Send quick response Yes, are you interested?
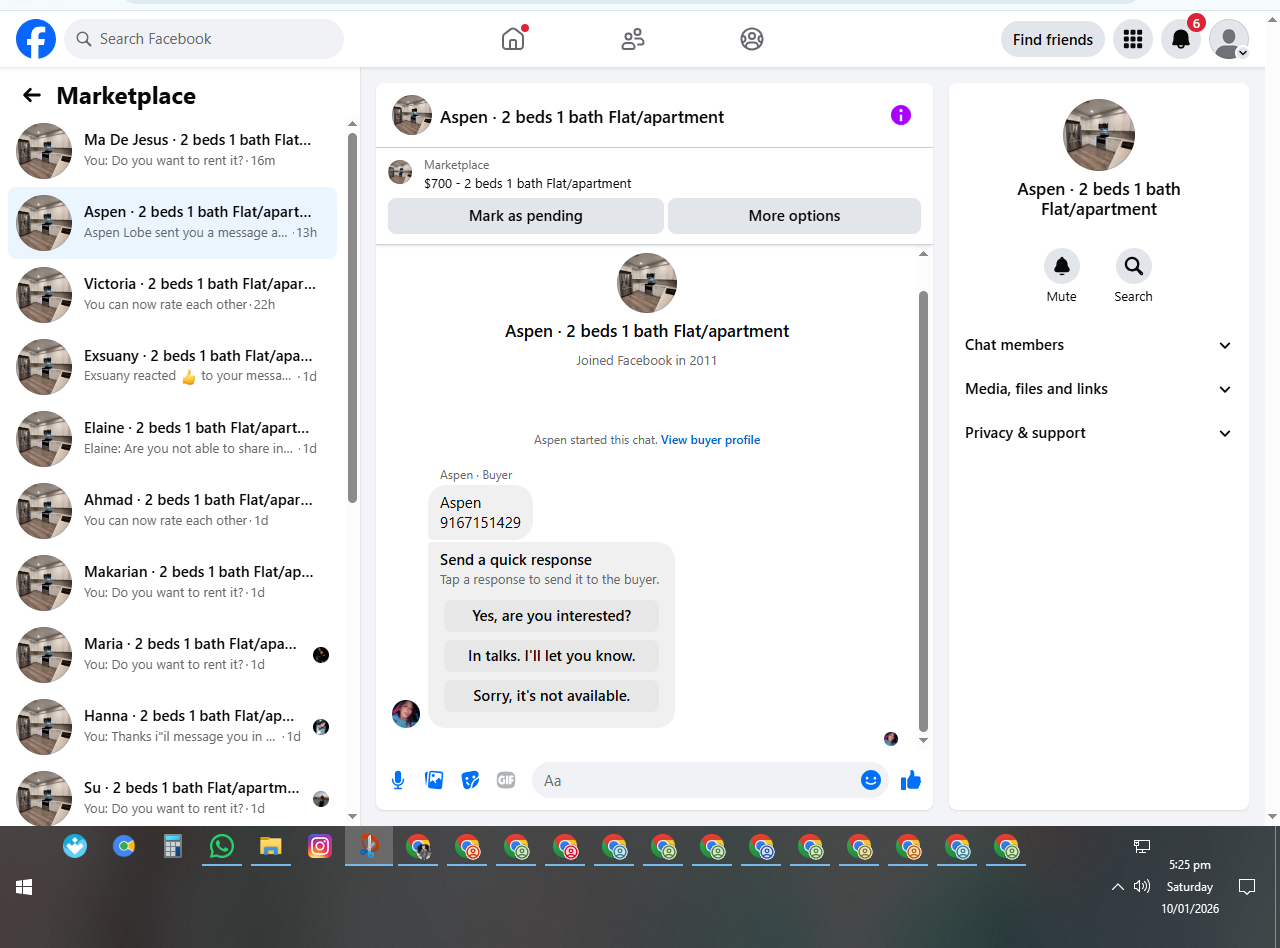This screenshot has height=948, width=1280. coord(552,616)
